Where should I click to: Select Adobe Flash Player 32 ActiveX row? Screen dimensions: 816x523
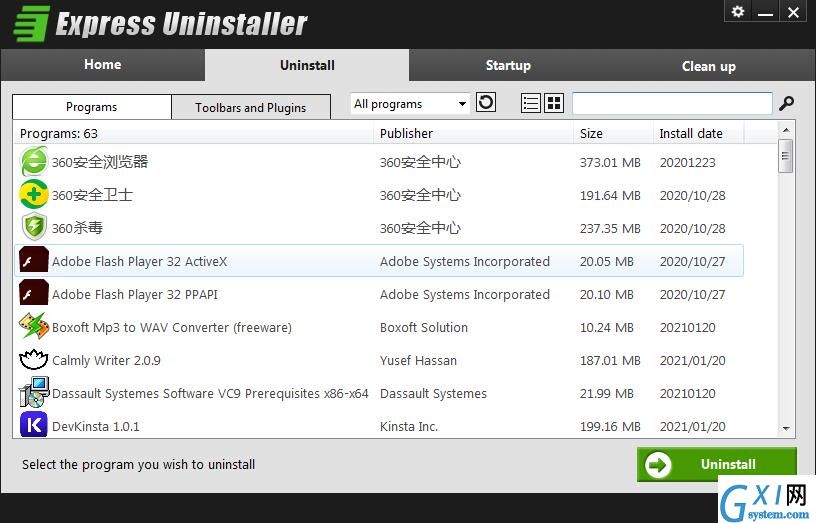coord(379,261)
